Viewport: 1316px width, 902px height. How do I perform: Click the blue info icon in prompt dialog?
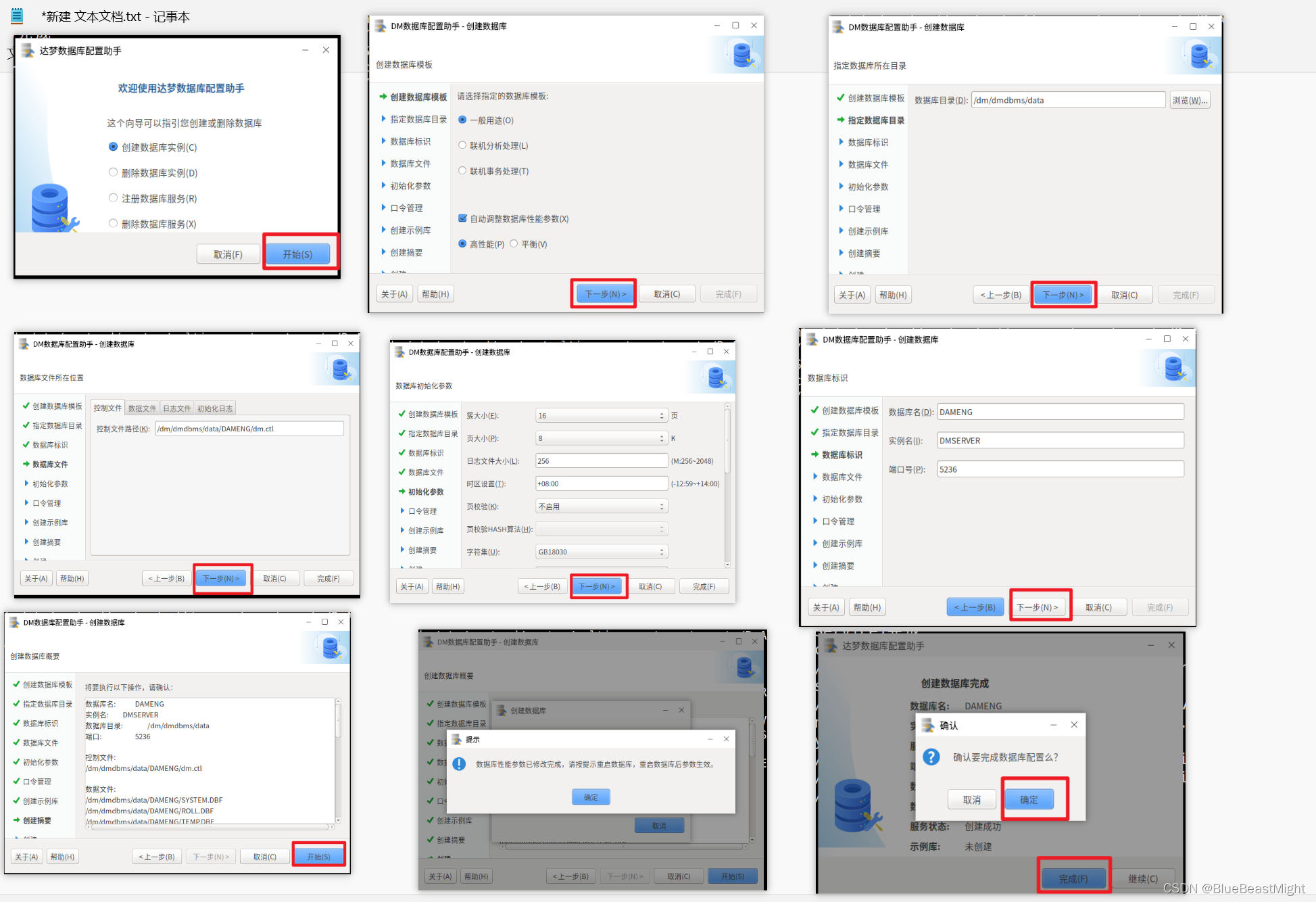point(459,764)
